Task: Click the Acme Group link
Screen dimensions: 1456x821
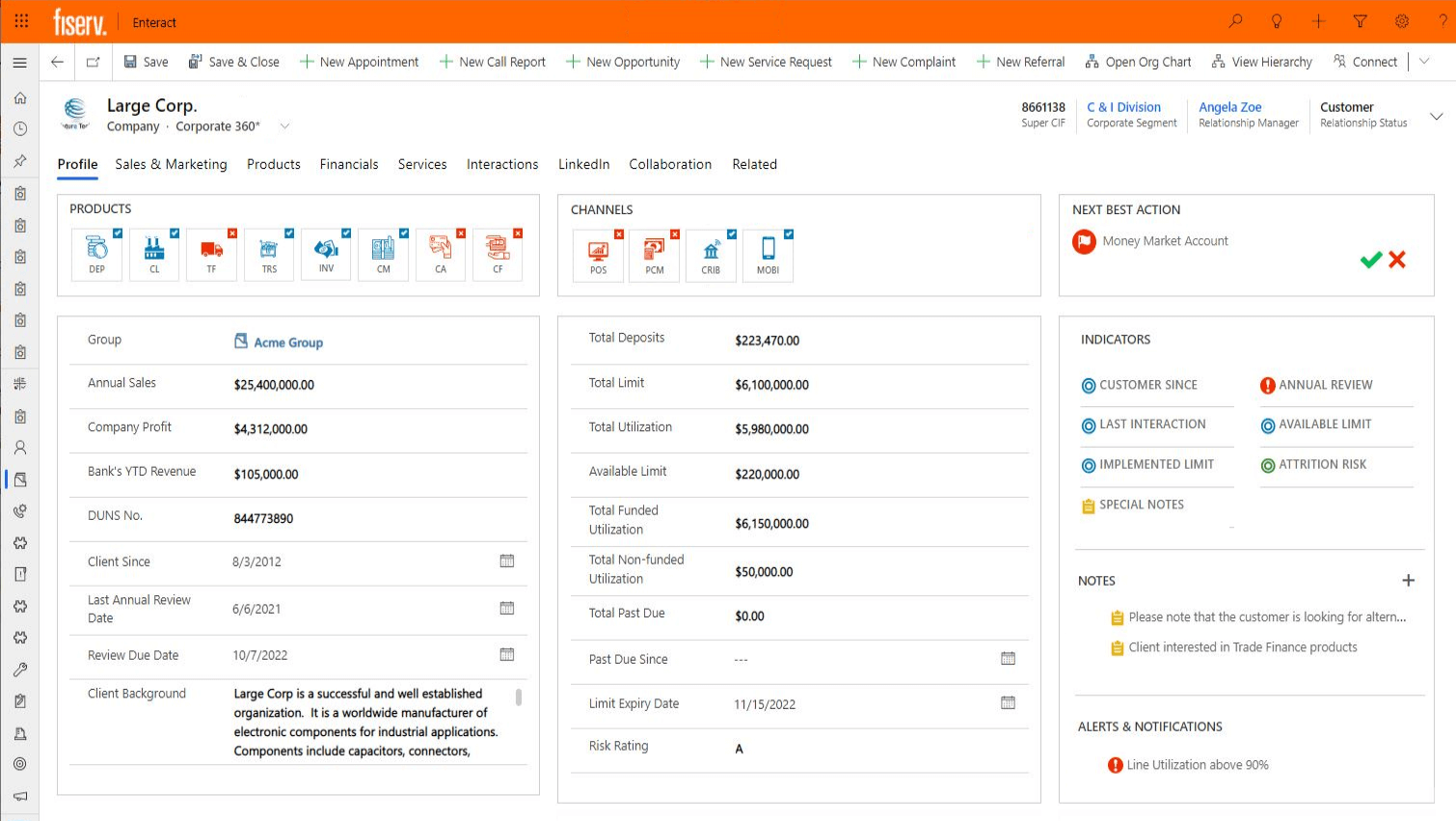Action: click(x=286, y=342)
